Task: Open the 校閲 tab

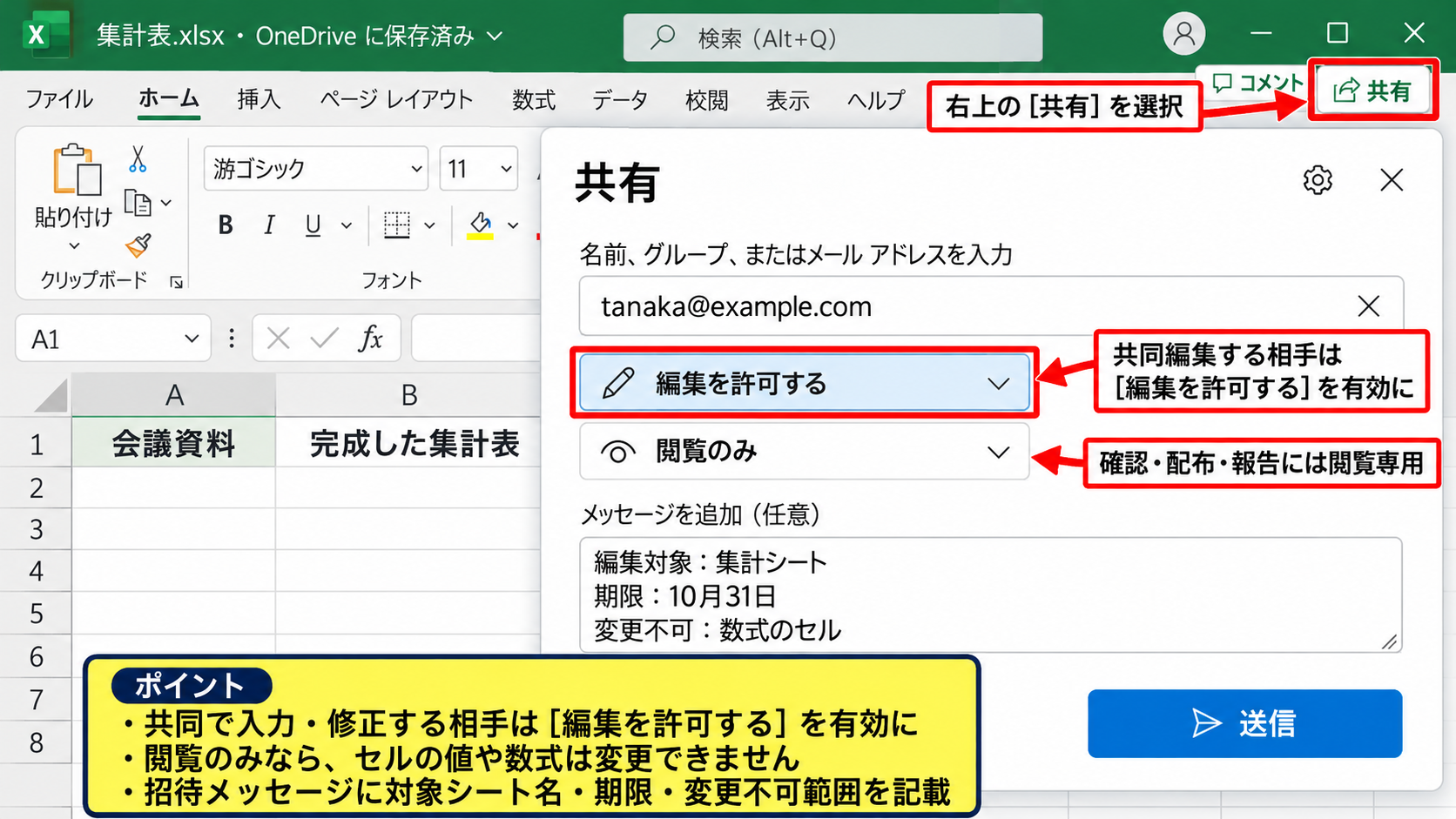Action: pos(706,100)
